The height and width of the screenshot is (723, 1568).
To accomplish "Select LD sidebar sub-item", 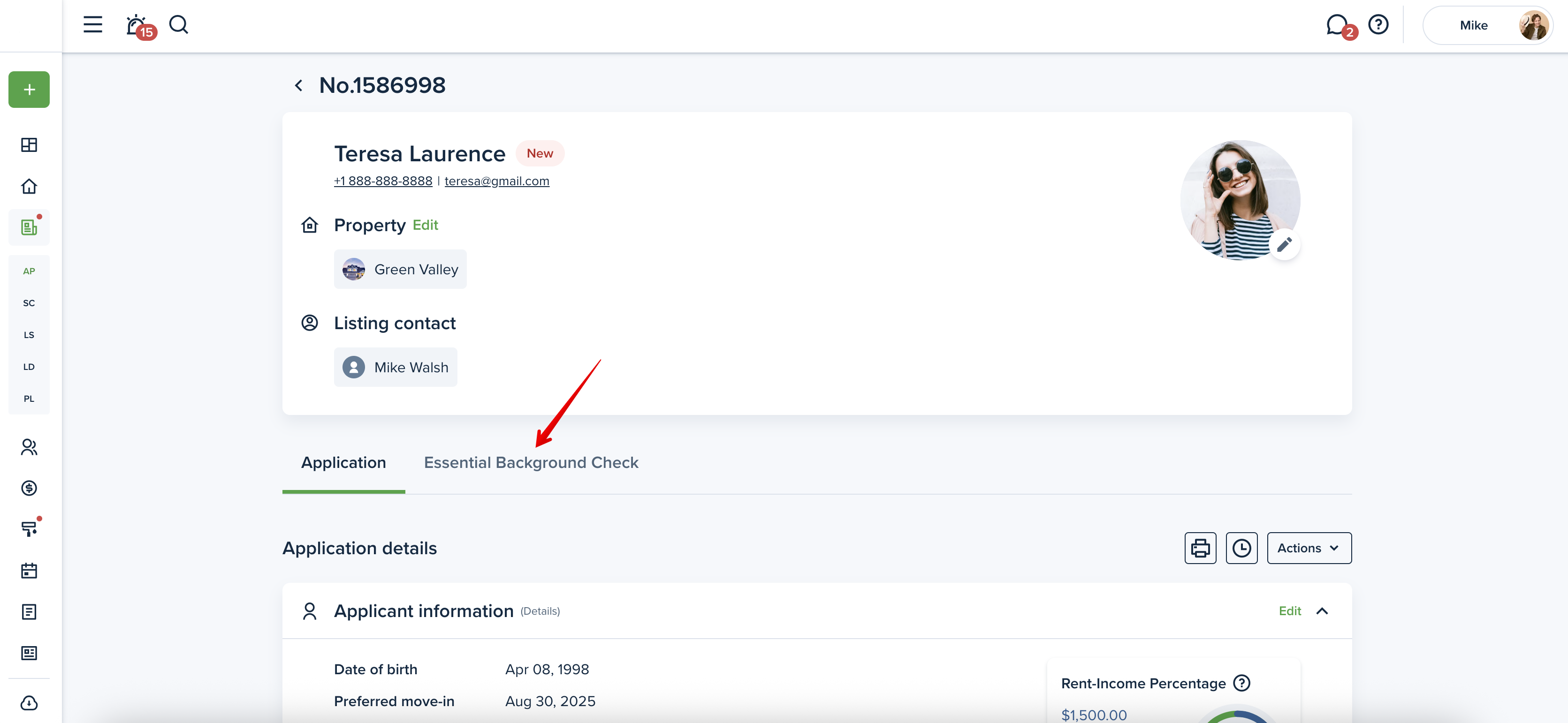I will 29,367.
